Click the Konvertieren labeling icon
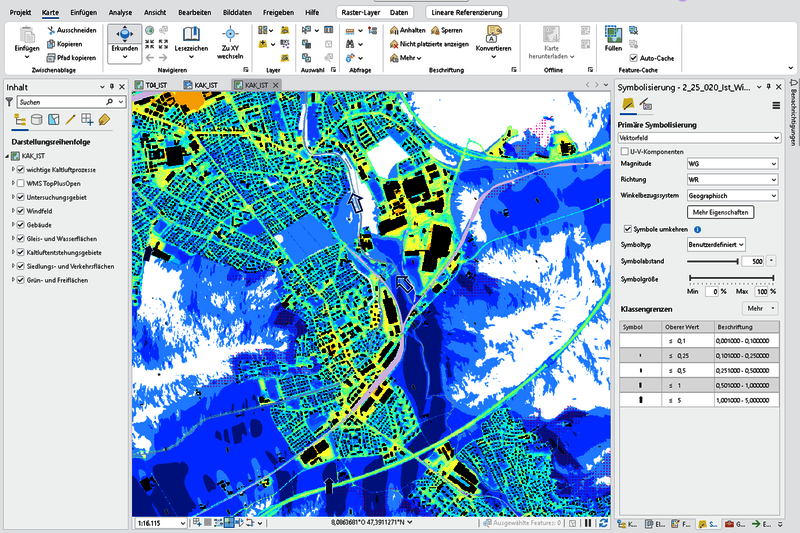This screenshot has height=533, width=800. [493, 34]
